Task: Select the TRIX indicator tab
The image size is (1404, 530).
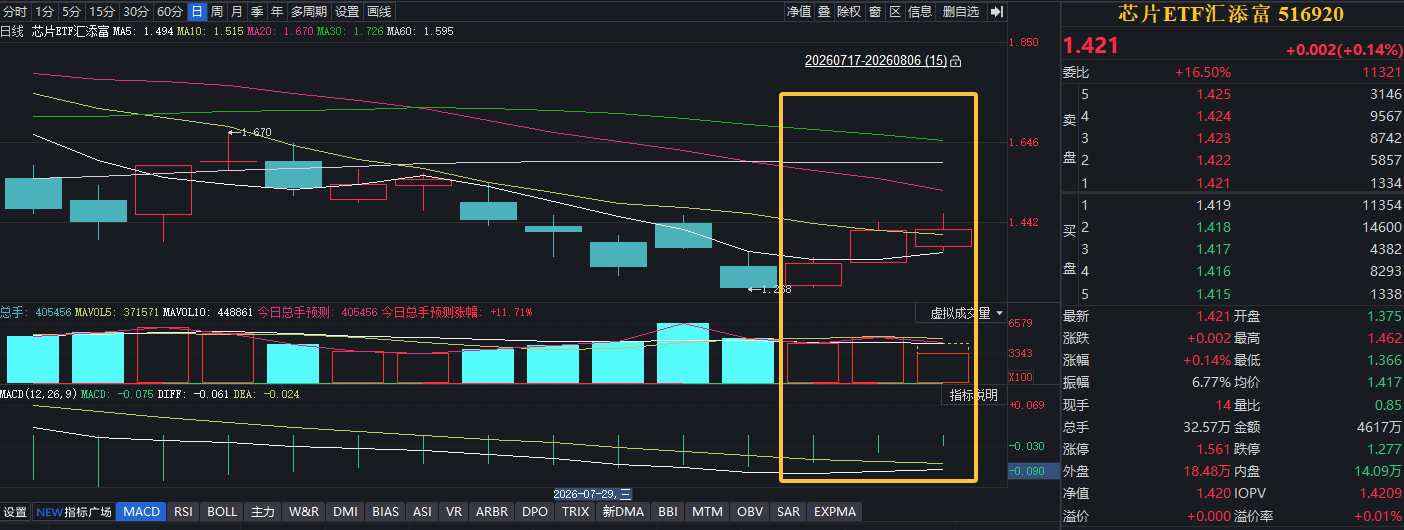Action: (x=576, y=512)
